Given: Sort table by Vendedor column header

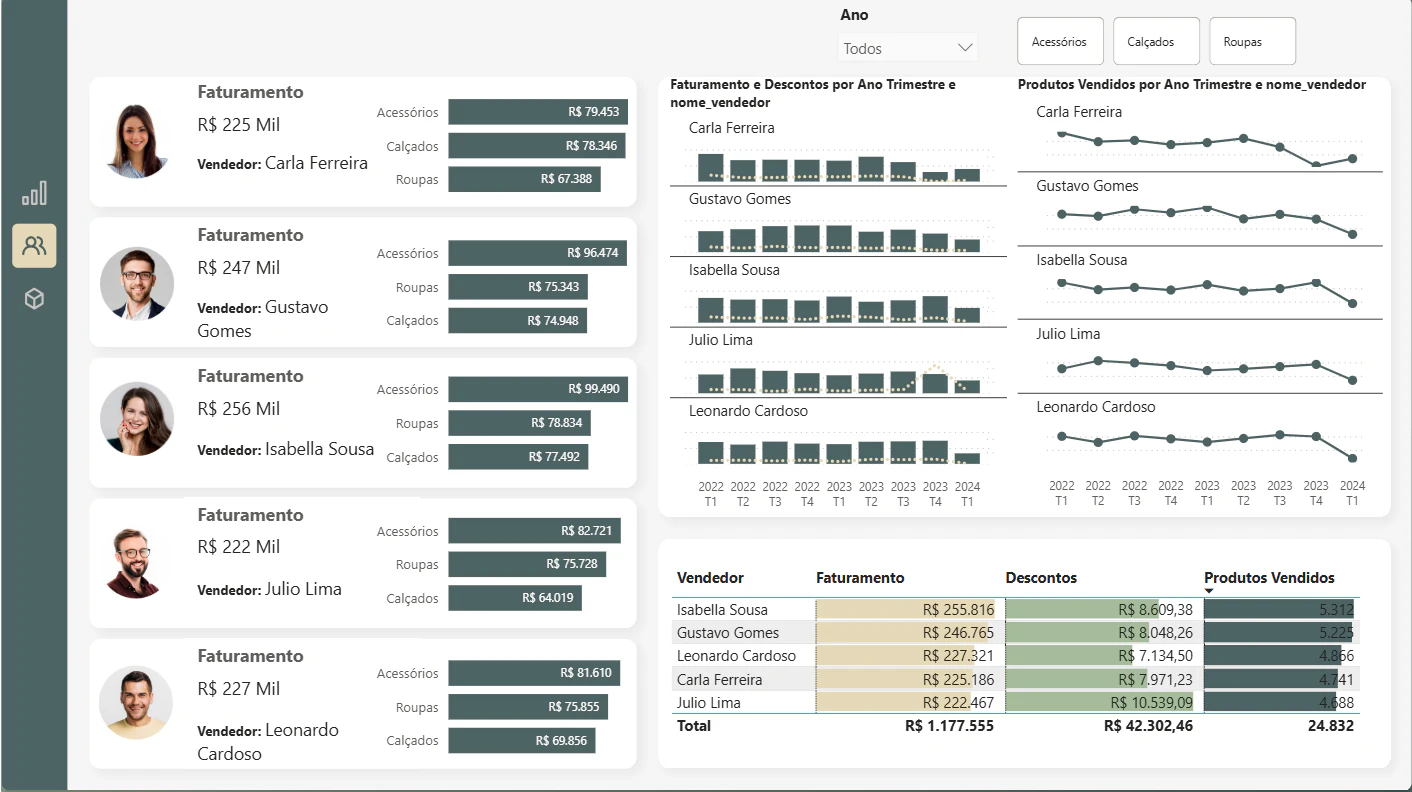Looking at the screenshot, I should click(710, 578).
